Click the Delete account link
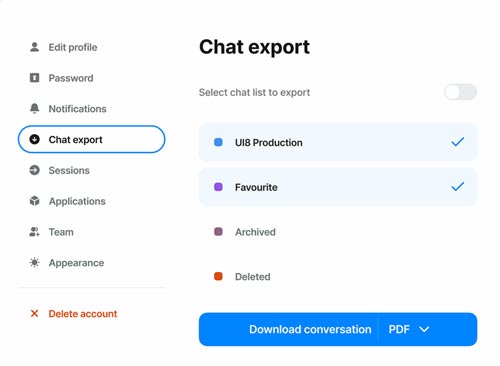This screenshot has height=366, width=500. 83,314
